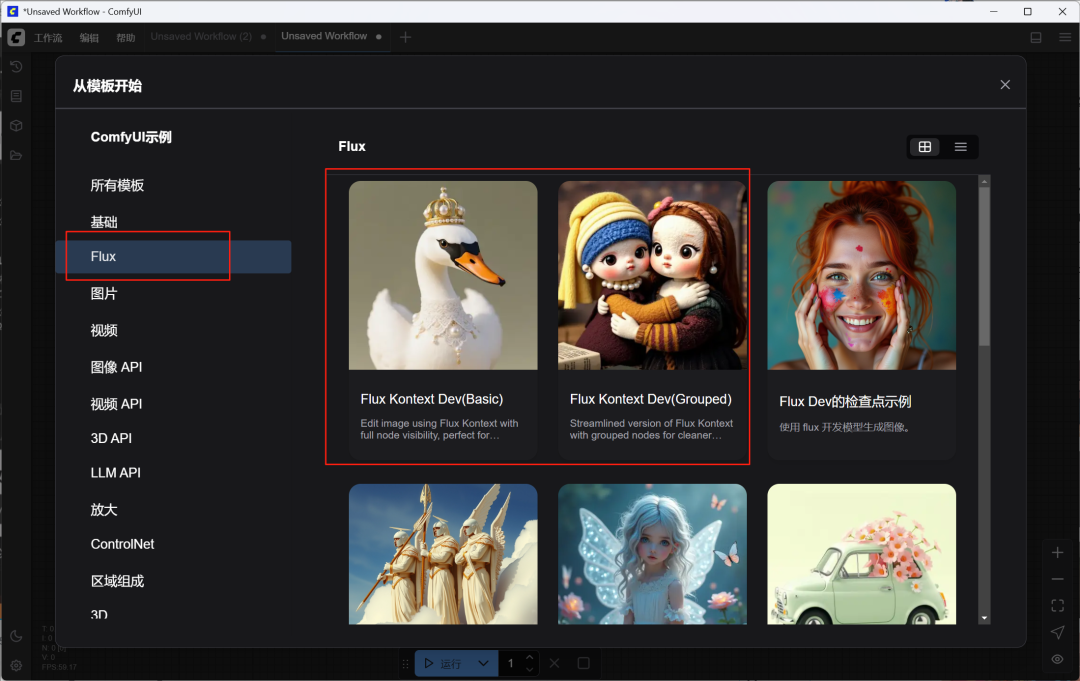This screenshot has height=681, width=1080.
Task: Toggle the bottom panel icon in top bar
Action: coord(1036,38)
